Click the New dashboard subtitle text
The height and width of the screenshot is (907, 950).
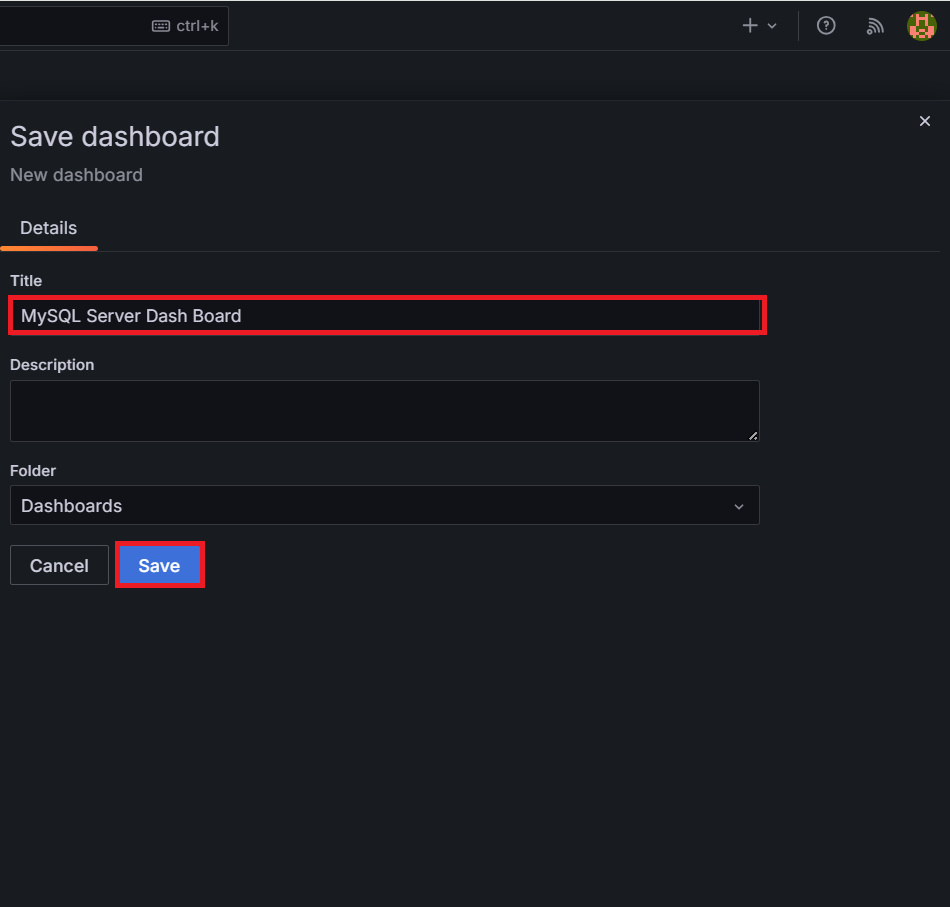(76, 175)
